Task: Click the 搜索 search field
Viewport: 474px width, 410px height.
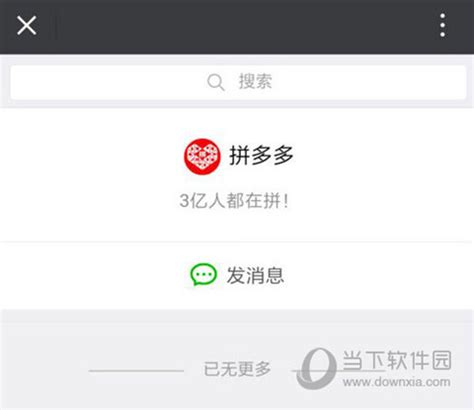Action: tap(238, 82)
